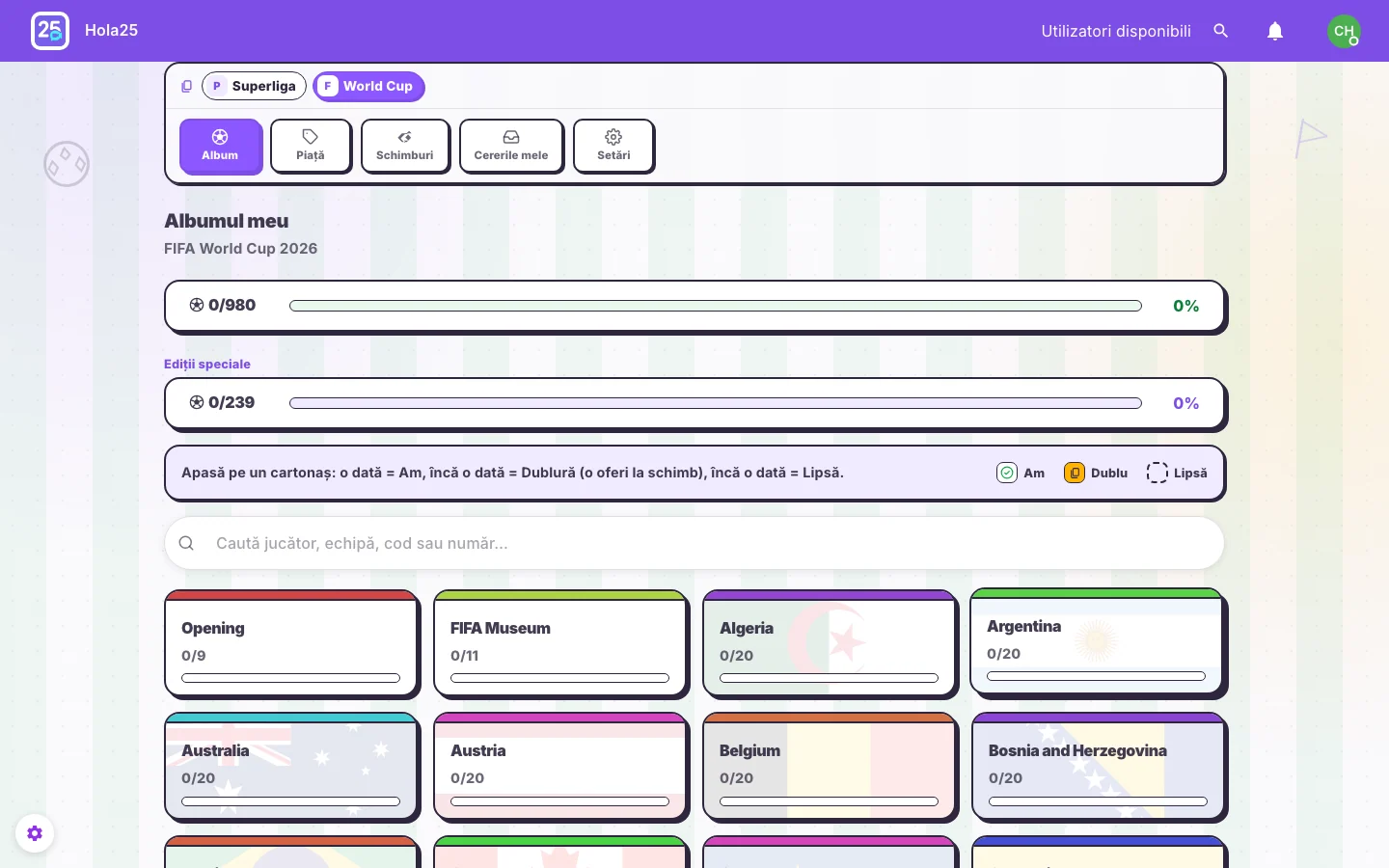
Task: Click Utilizatori disponibili link
Action: 1116,31
